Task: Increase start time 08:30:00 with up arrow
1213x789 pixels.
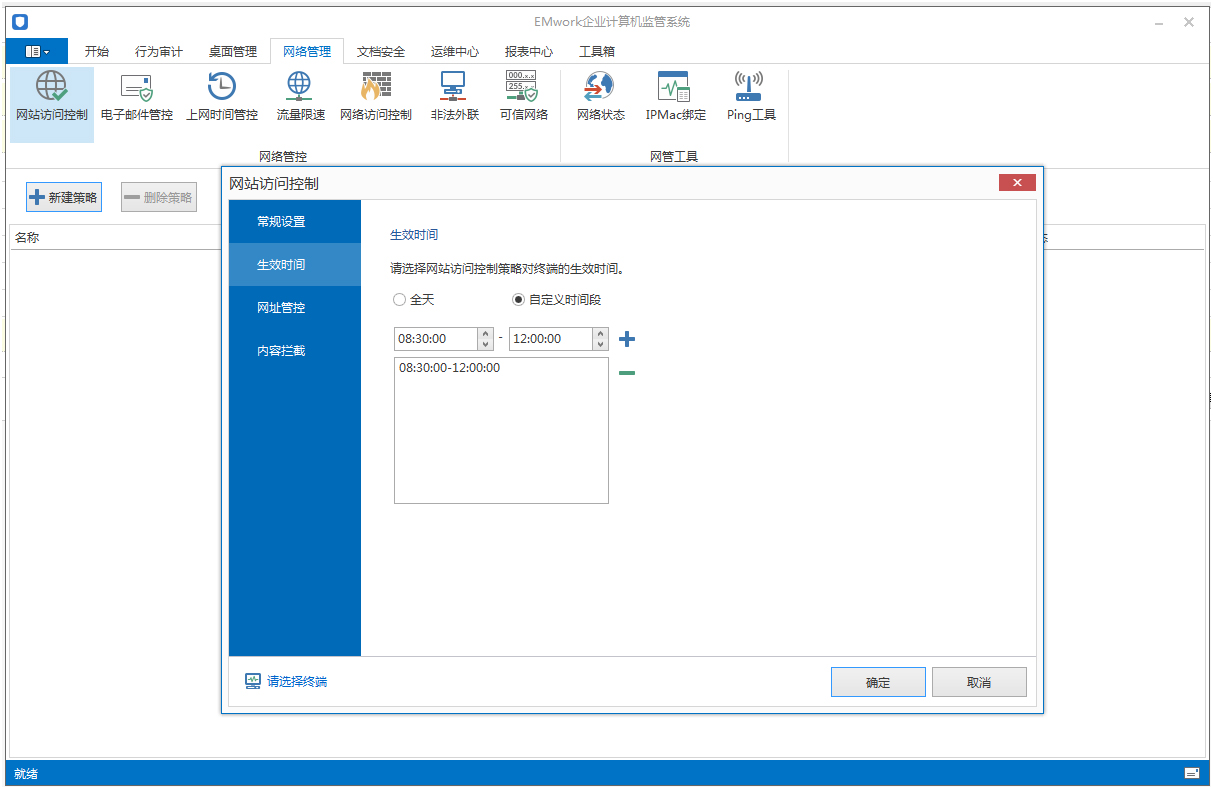Action: pos(486,333)
